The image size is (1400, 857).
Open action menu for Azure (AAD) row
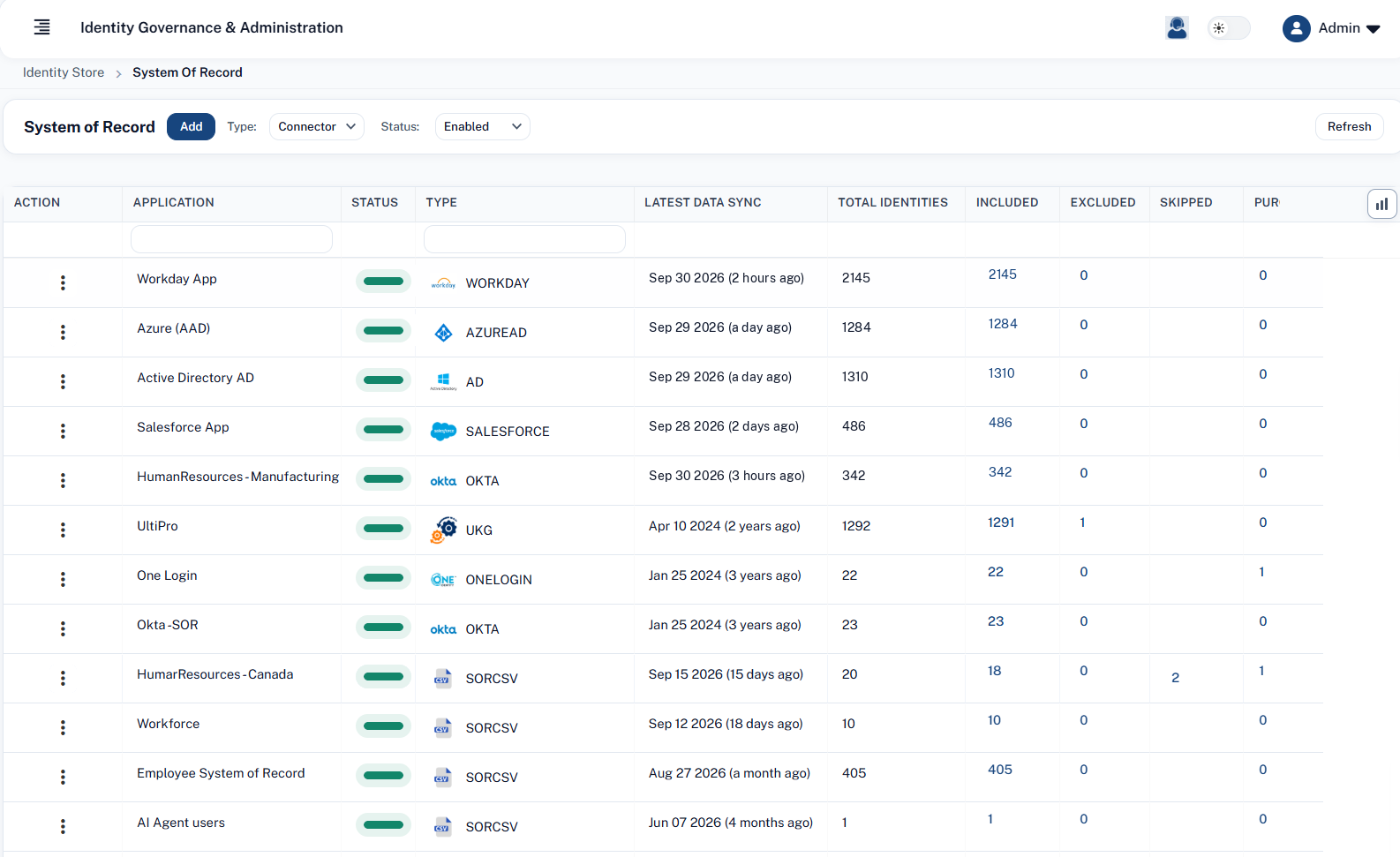click(x=63, y=332)
